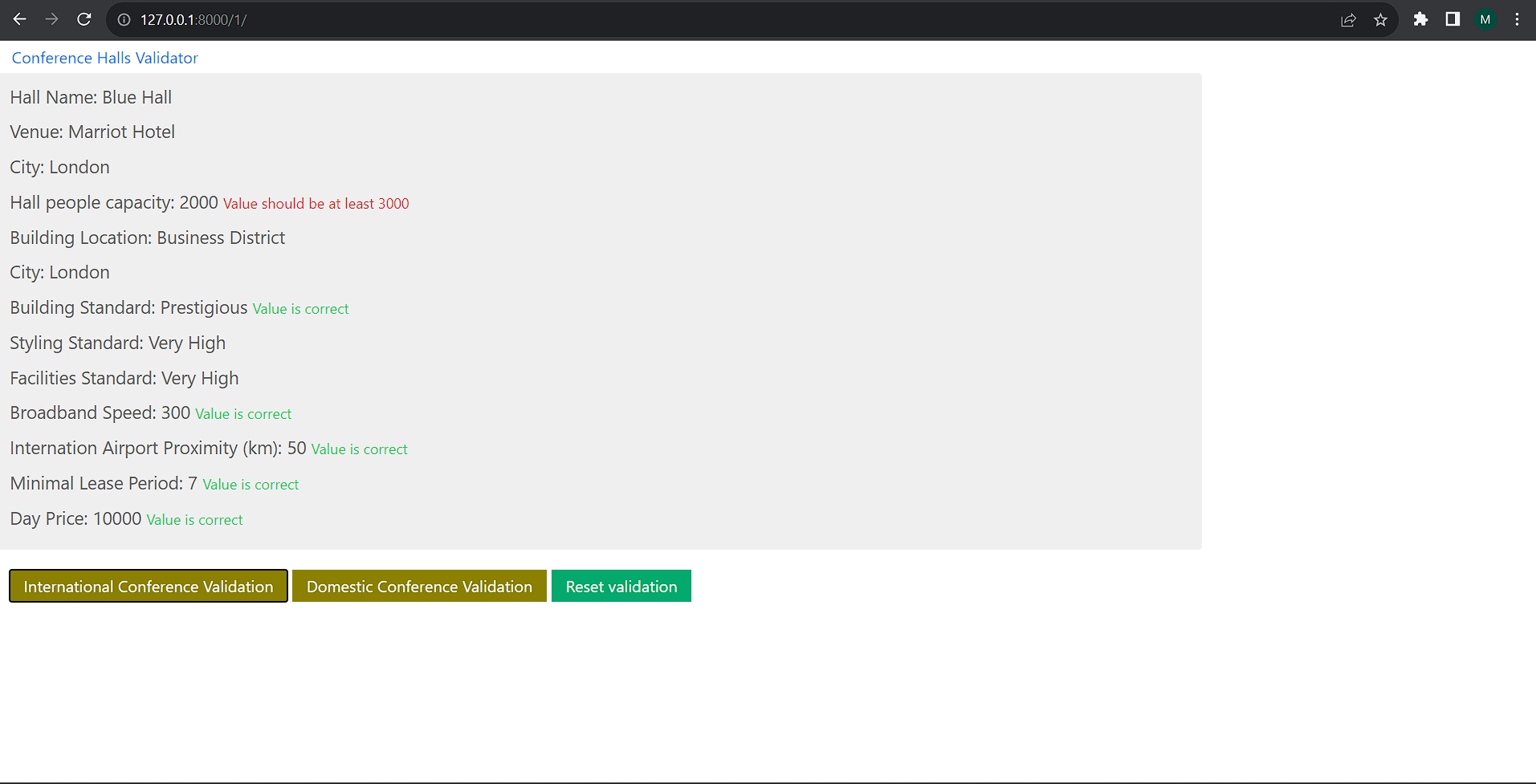The height and width of the screenshot is (784, 1536).
Task: Open the browser extensions puzzle icon
Action: click(x=1420, y=20)
